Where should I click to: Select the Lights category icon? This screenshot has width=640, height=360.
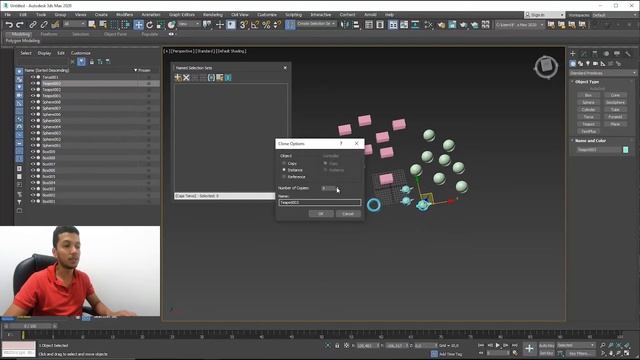tap(588, 64)
